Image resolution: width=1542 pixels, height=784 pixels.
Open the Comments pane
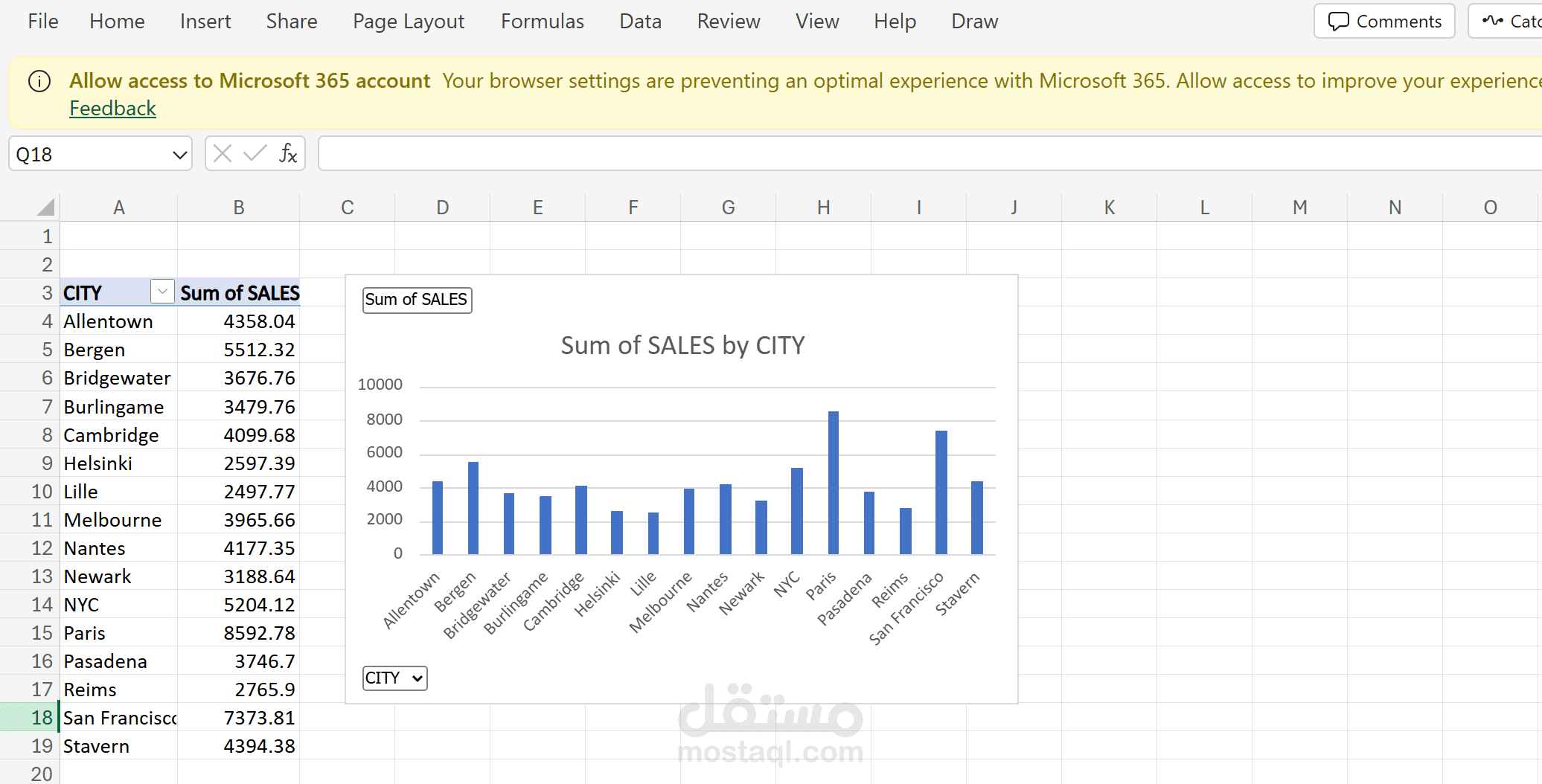point(1383,21)
